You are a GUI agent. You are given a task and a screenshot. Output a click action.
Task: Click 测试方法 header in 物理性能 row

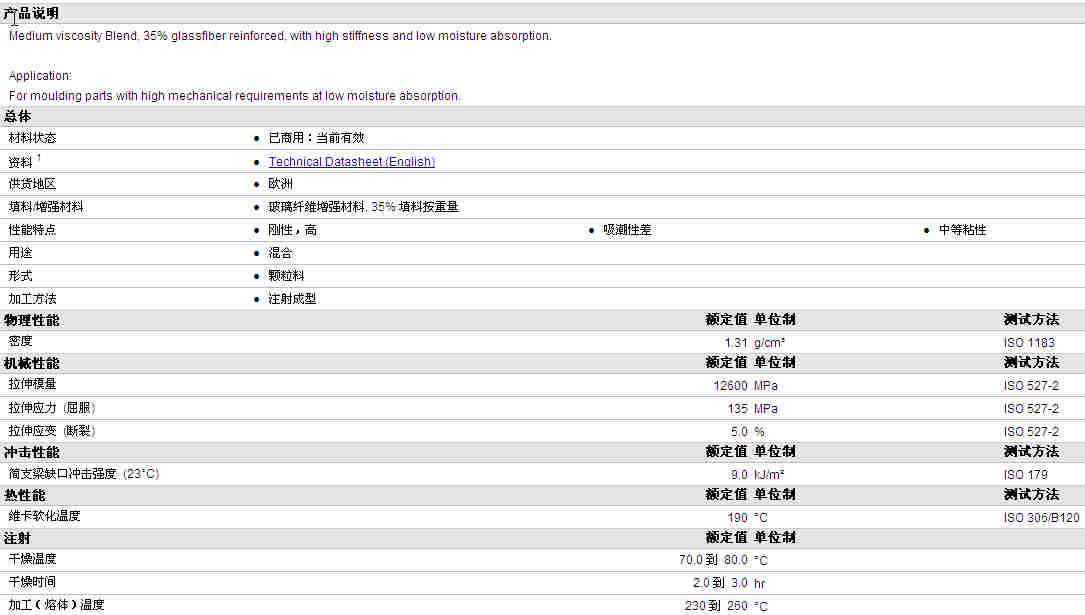(1031, 320)
